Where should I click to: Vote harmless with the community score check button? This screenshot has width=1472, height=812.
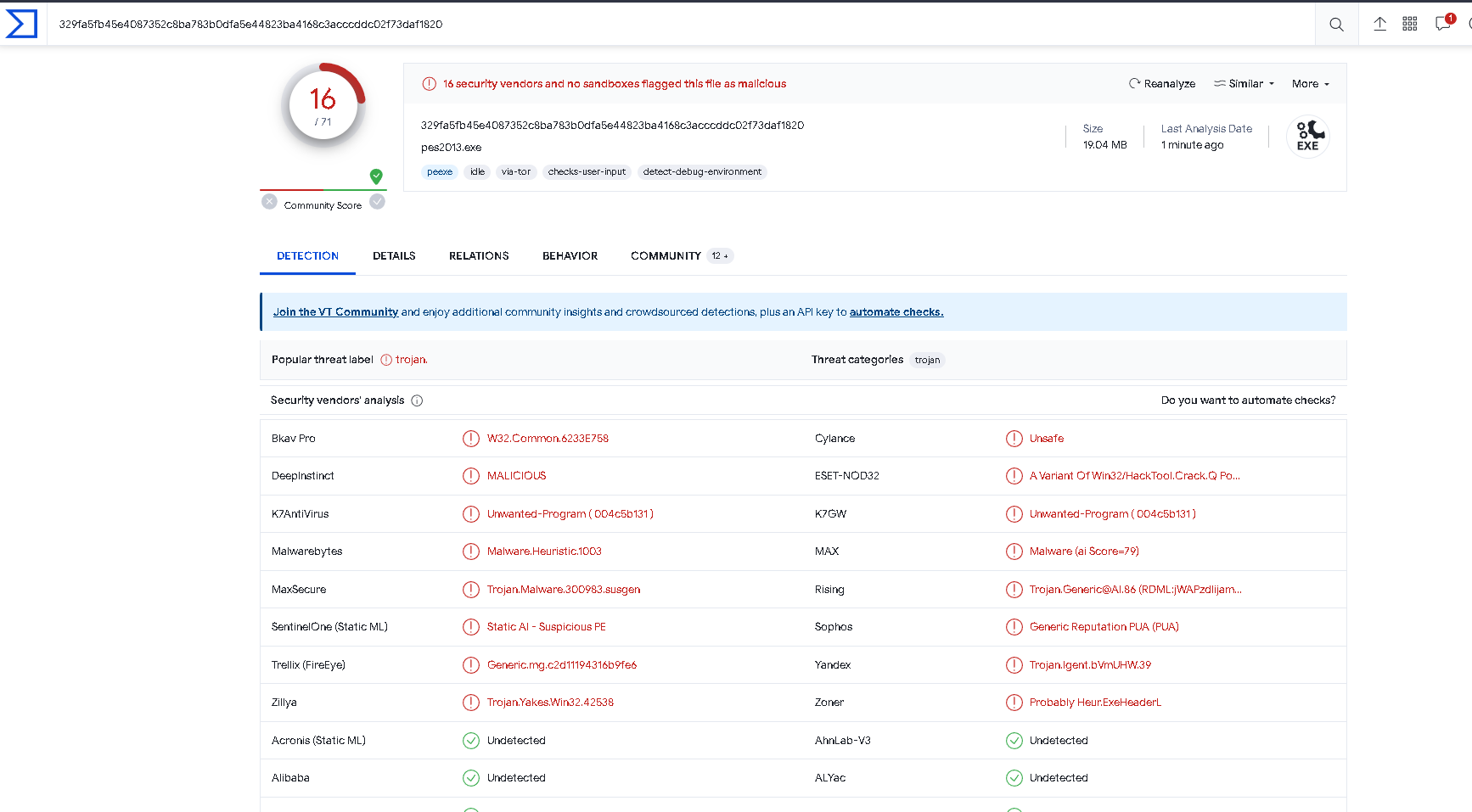tap(378, 202)
